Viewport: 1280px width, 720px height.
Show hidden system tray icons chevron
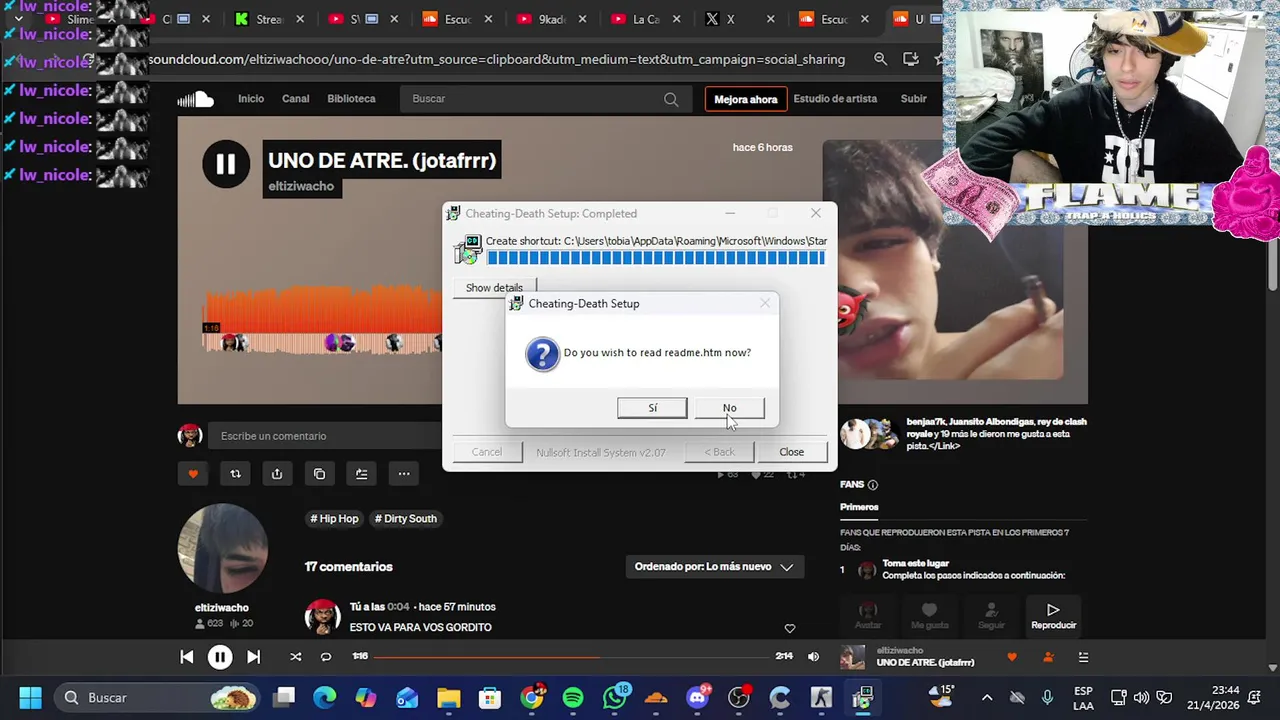(987, 697)
